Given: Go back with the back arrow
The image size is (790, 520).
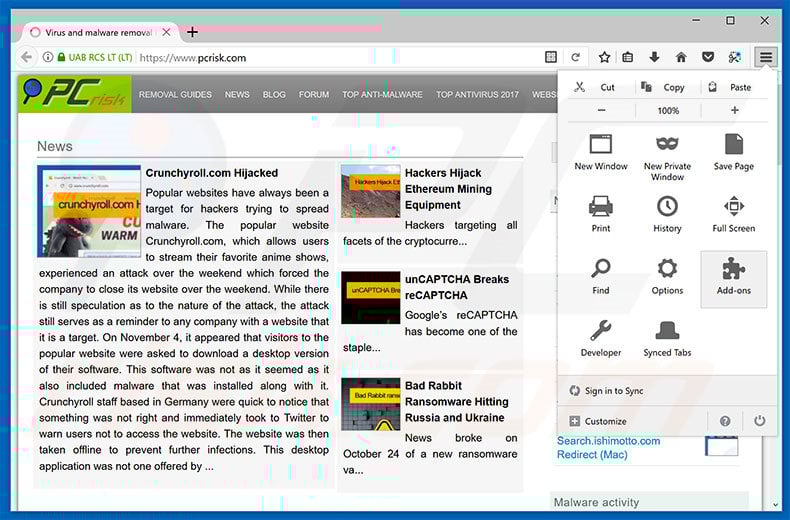Looking at the screenshot, I should [27, 57].
